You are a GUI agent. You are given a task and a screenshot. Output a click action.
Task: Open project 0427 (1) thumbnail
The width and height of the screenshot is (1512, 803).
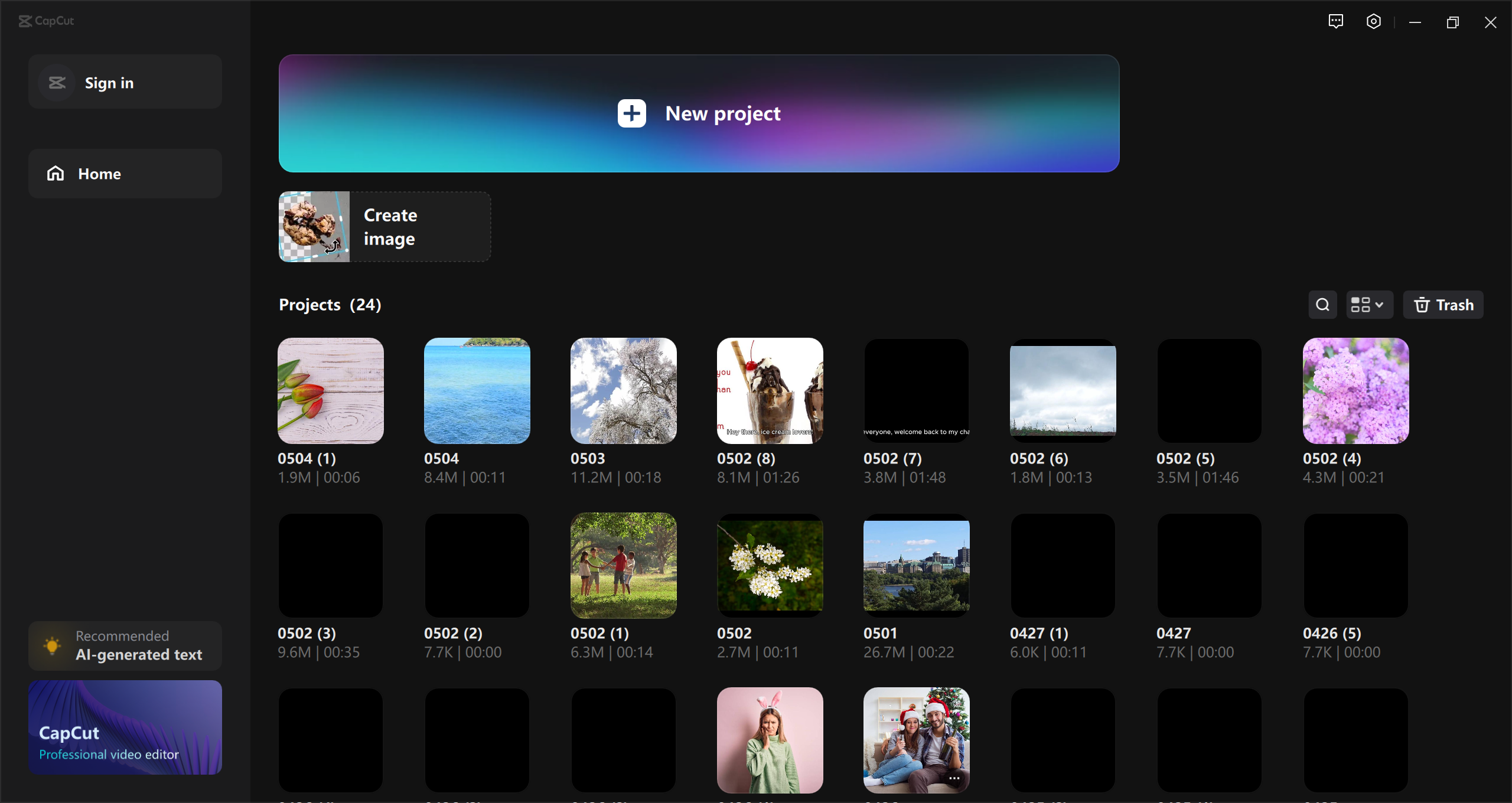pos(1063,565)
